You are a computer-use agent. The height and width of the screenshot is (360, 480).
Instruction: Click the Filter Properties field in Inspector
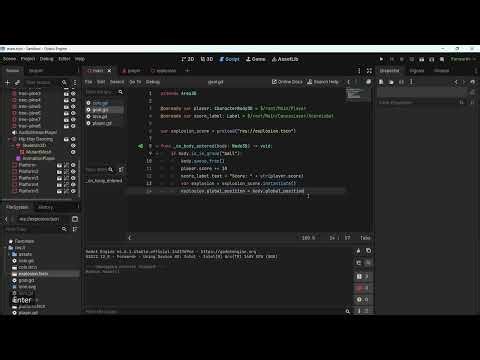point(418,102)
